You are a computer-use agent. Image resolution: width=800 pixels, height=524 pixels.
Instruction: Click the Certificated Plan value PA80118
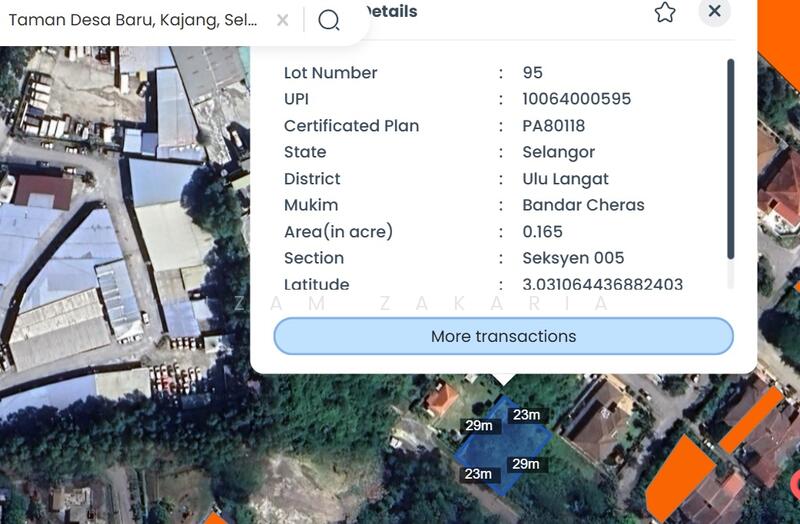click(x=553, y=126)
